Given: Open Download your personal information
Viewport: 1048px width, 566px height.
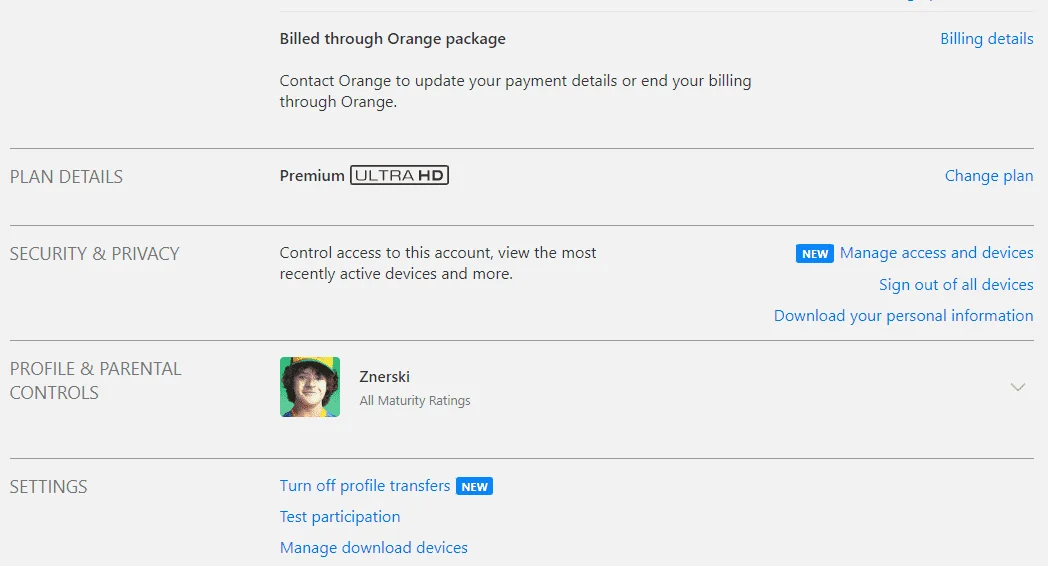Looking at the screenshot, I should [x=903, y=315].
